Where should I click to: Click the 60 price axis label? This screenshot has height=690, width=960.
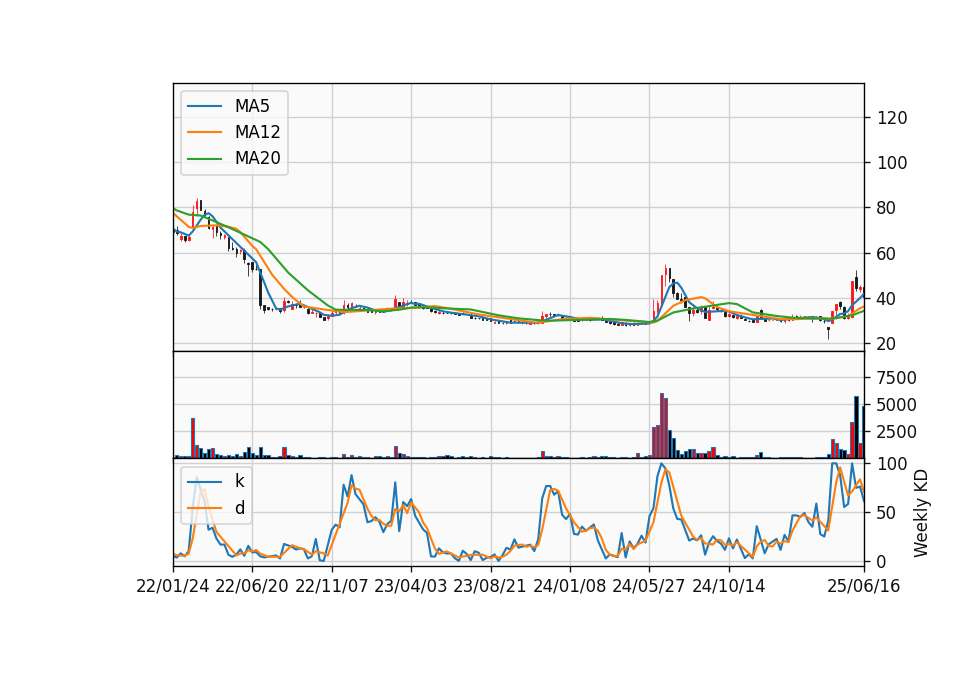[887, 254]
